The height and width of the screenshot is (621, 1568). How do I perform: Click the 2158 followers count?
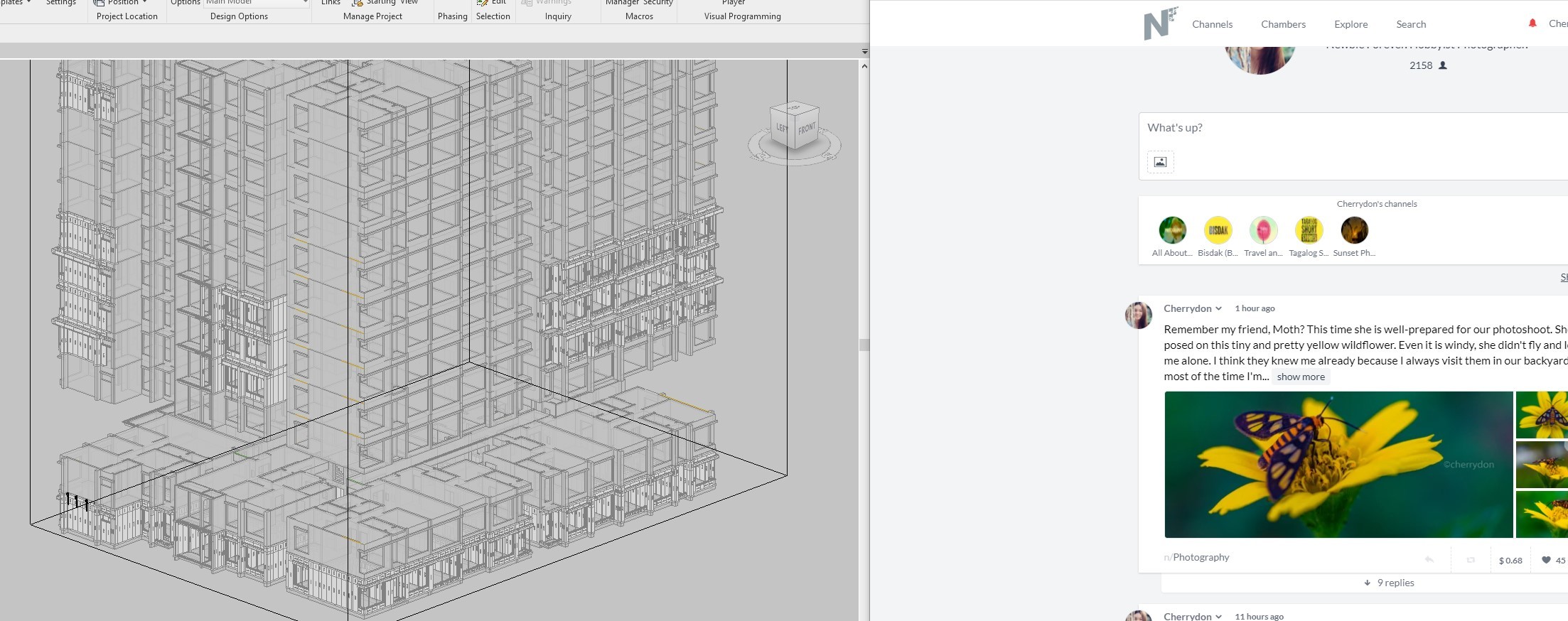point(1421,65)
